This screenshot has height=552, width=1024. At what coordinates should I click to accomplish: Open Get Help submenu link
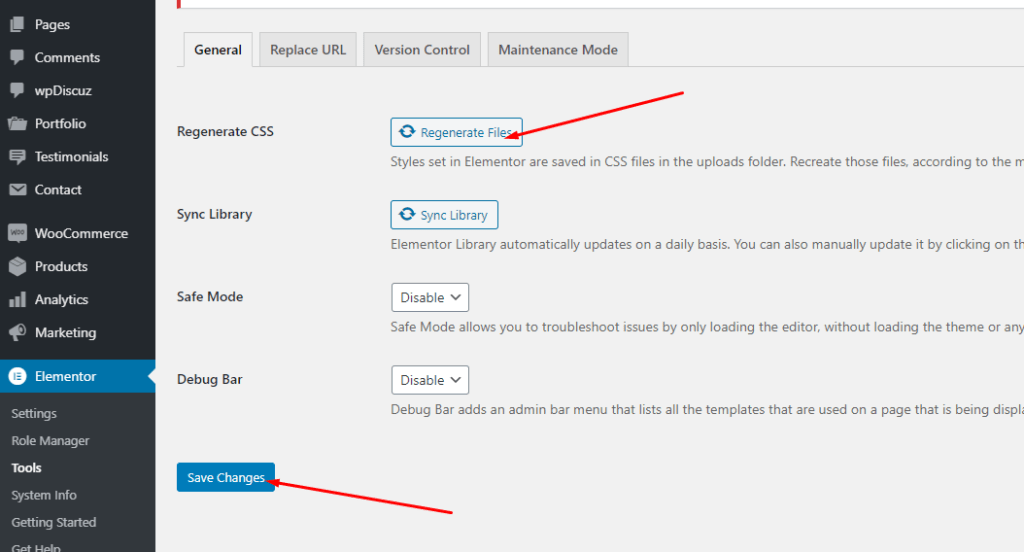pos(36,547)
